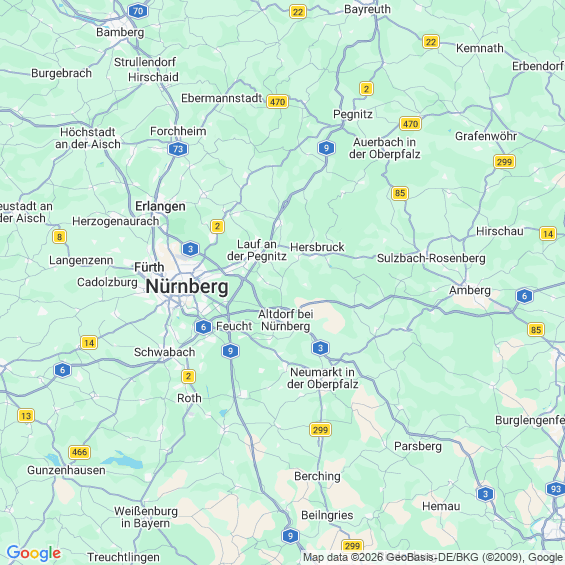The image size is (565, 565).
Task: Click the yellow 466 road shield near Gunzenhausen
Action: pos(79,452)
